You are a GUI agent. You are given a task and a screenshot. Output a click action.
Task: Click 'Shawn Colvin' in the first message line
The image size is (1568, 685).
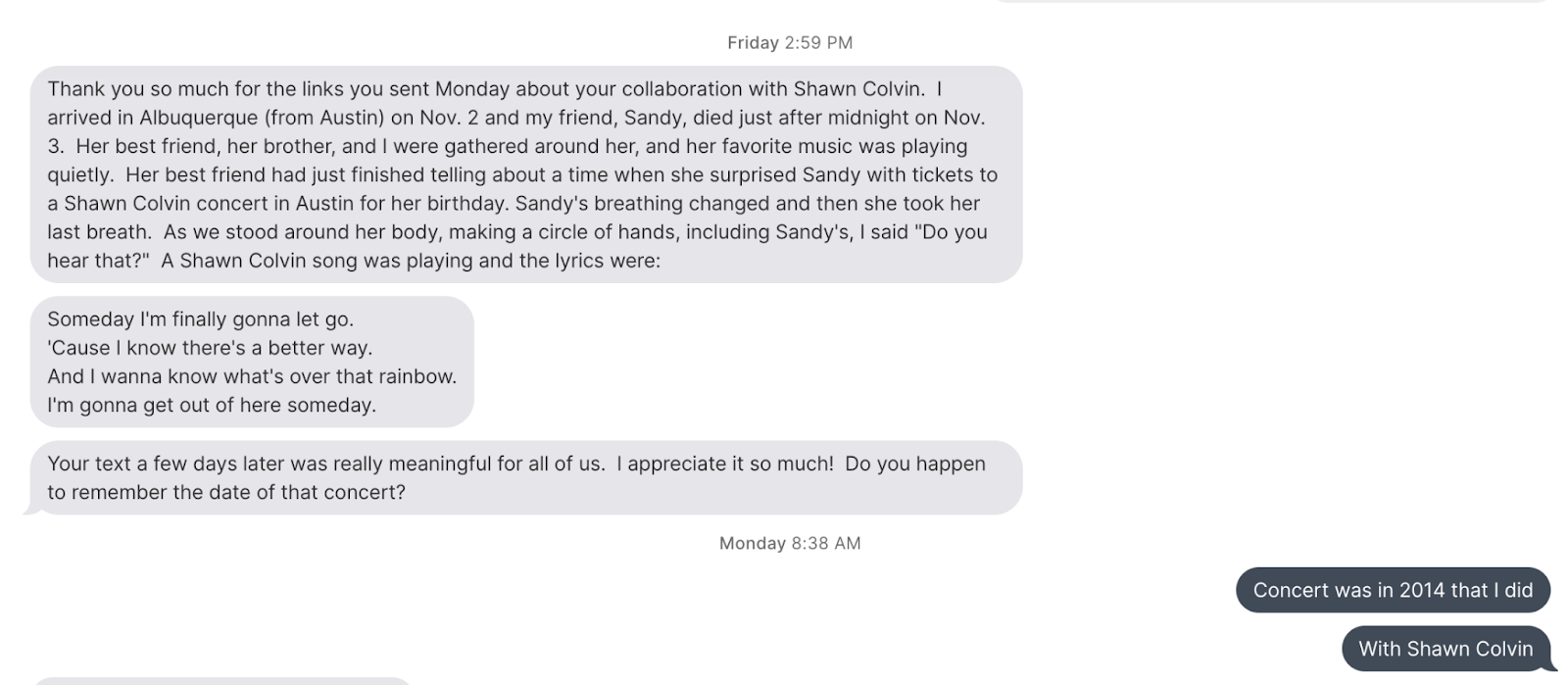pyautogui.click(x=857, y=89)
